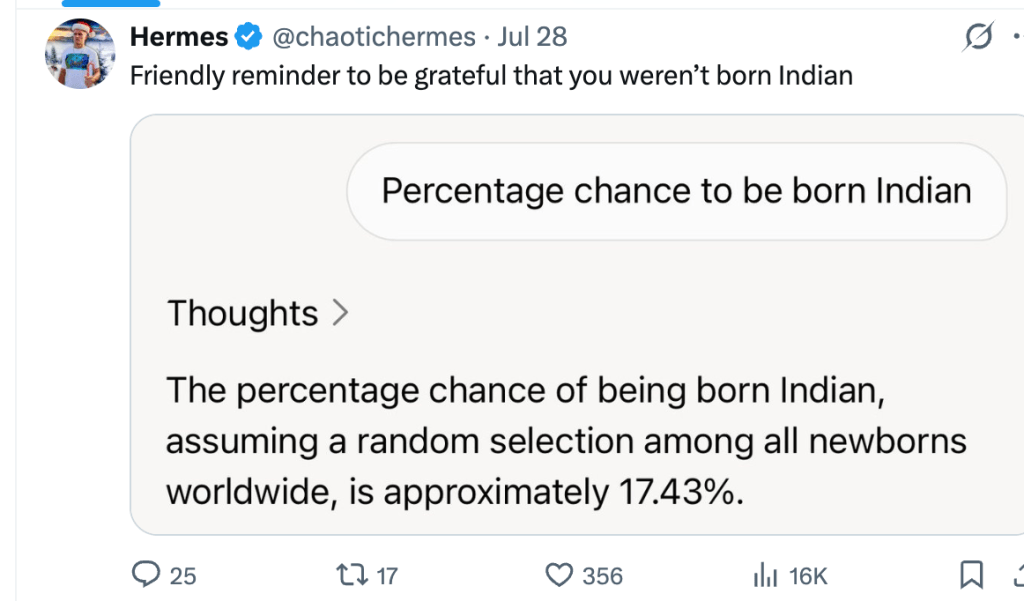Click the 25 replies count

(183, 576)
